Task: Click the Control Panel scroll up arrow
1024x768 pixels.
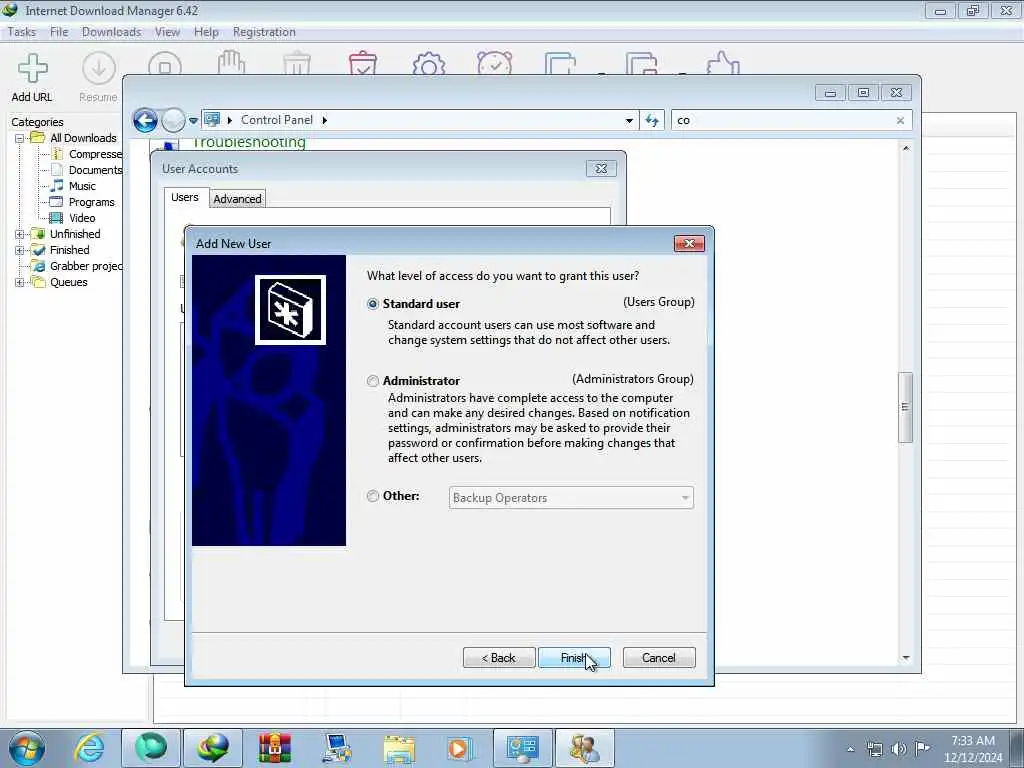Action: (905, 149)
